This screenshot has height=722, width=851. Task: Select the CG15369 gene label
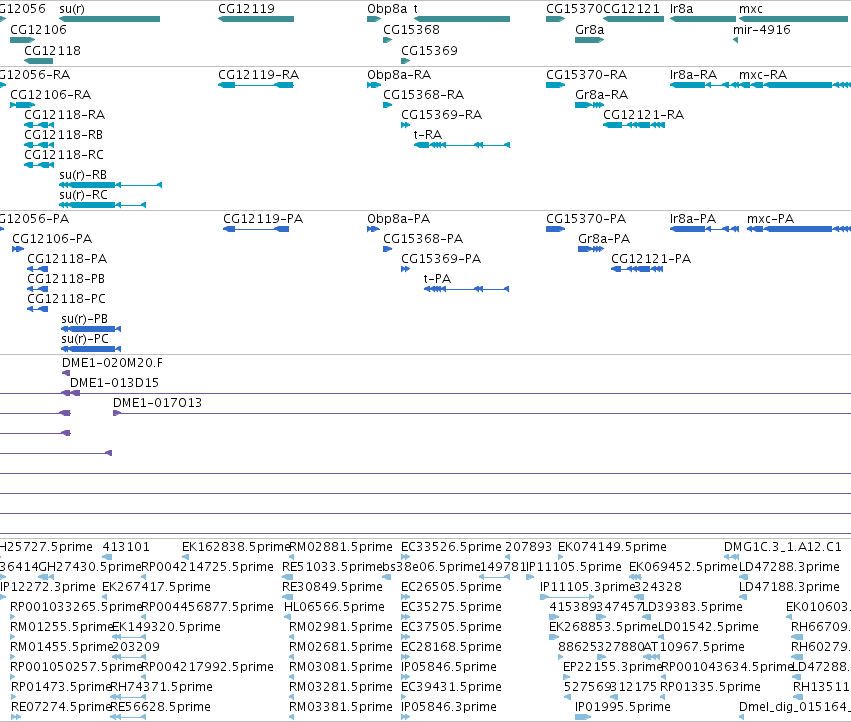(429, 50)
